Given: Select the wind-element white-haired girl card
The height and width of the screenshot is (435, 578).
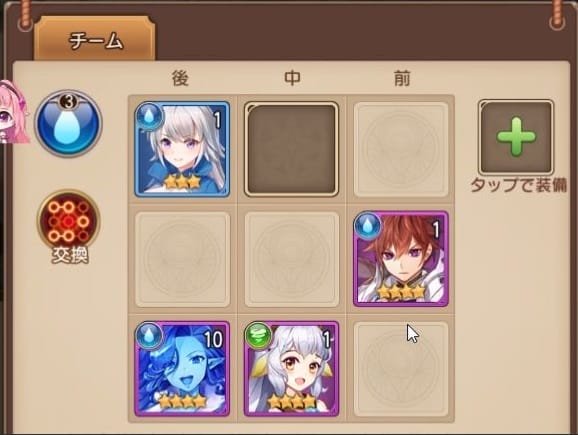Looking at the screenshot, I should click(x=291, y=369).
